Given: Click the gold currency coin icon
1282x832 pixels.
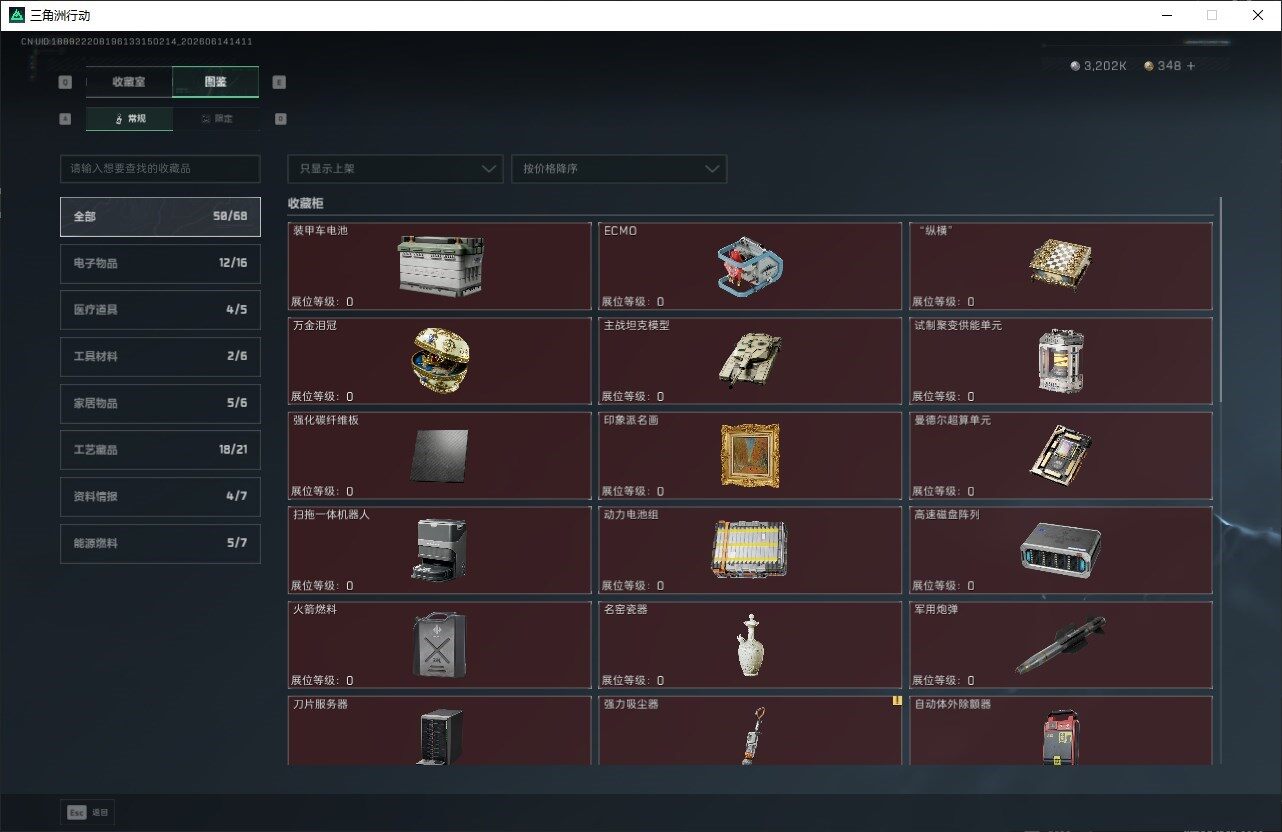Looking at the screenshot, I should point(1149,66).
